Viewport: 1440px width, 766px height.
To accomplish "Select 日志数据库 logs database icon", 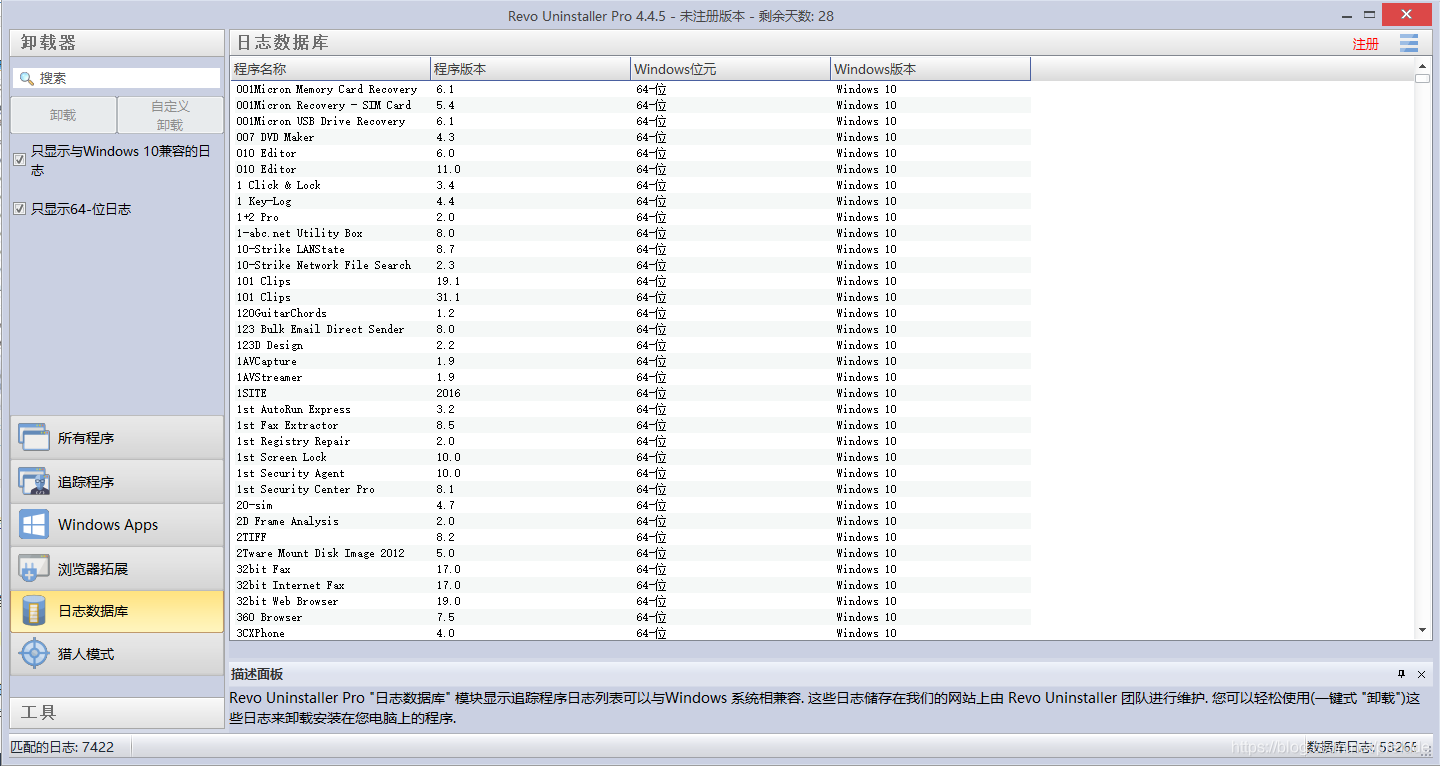I will pyautogui.click(x=34, y=611).
